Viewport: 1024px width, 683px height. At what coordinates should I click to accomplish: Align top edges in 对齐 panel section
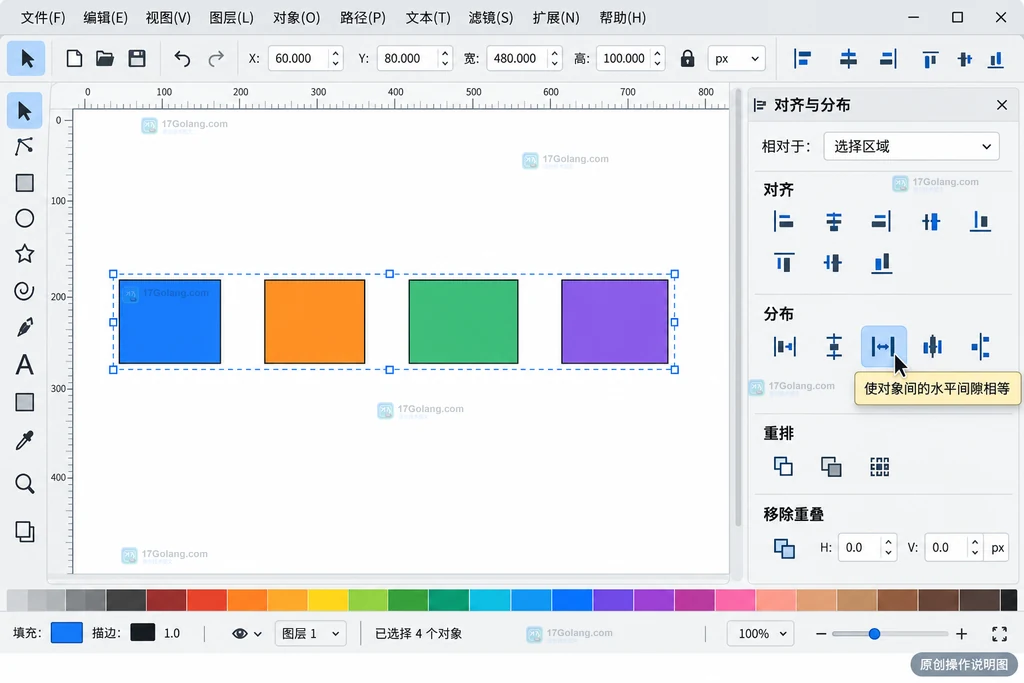pos(784,262)
